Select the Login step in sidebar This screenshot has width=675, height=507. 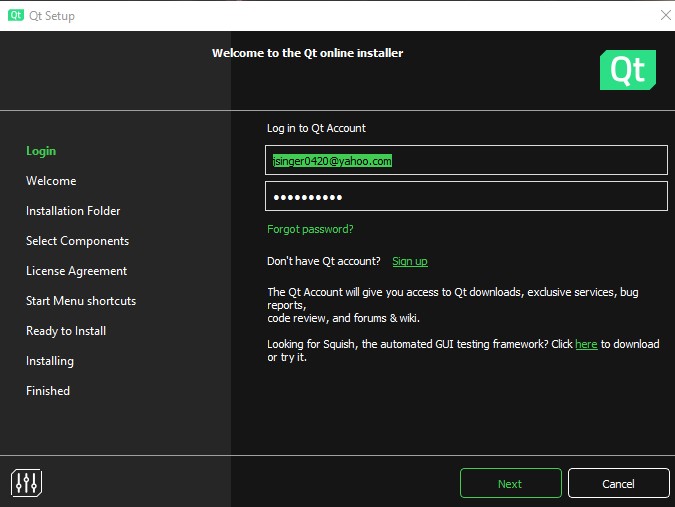click(x=41, y=151)
